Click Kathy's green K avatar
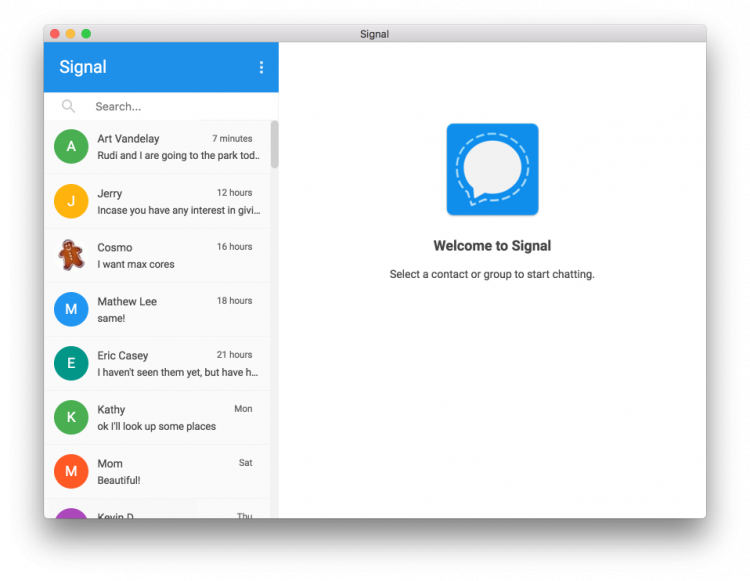 tap(71, 417)
